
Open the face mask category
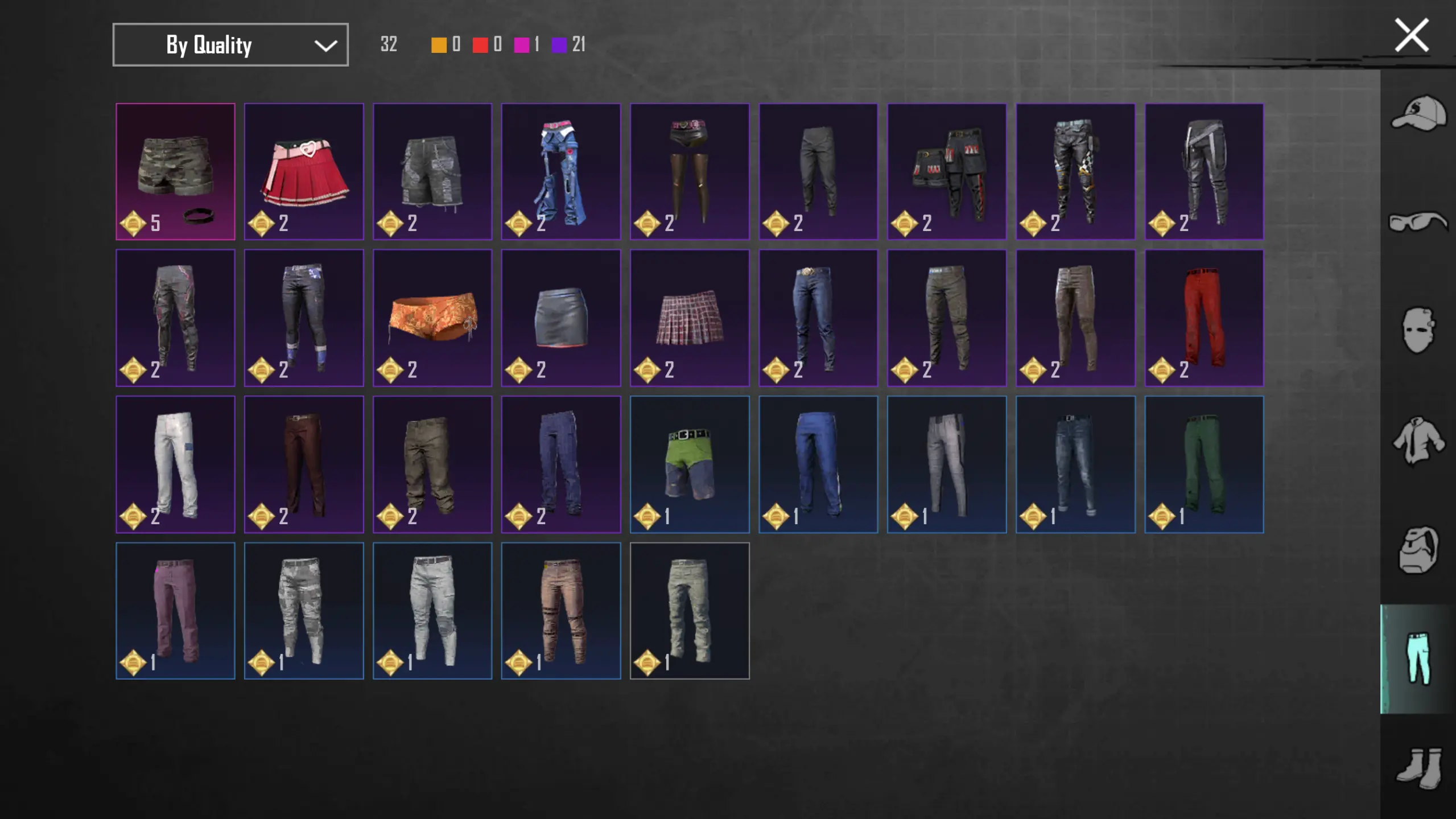1418,330
